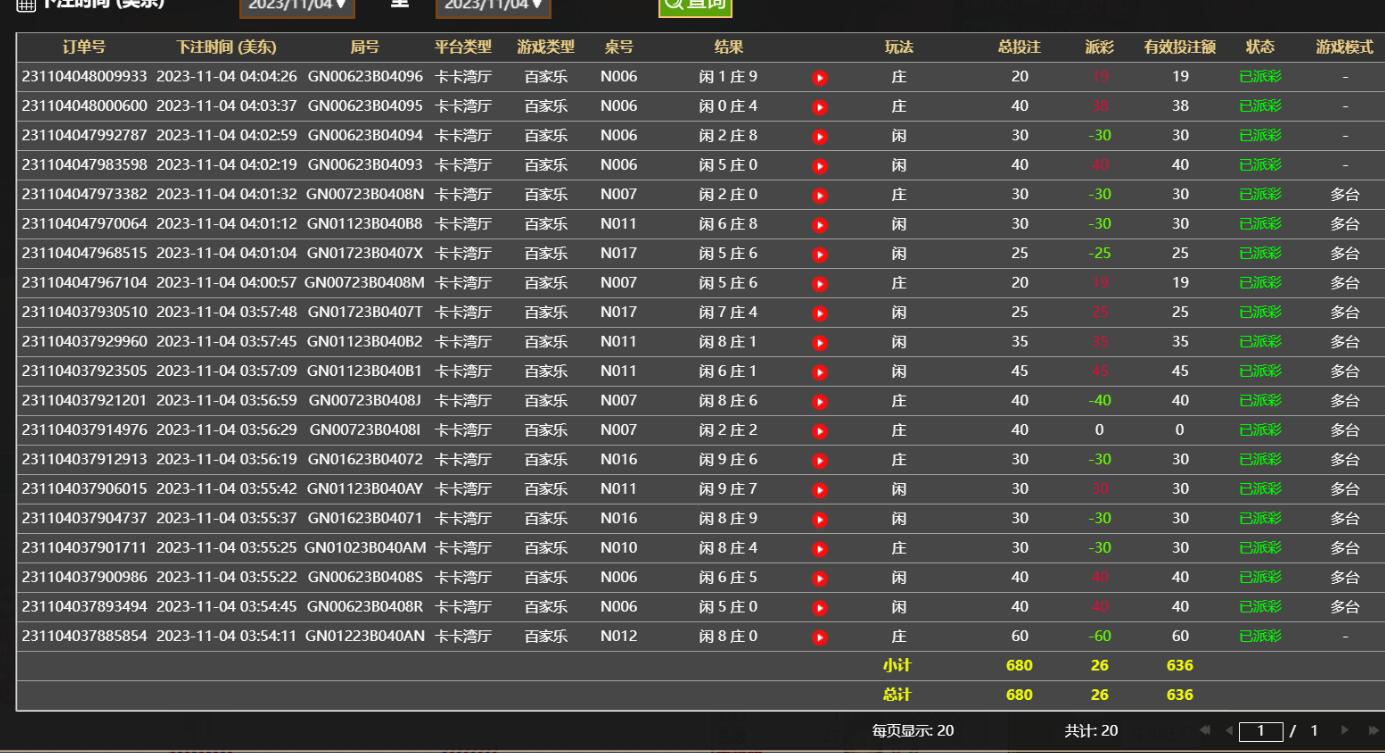This screenshot has width=1385, height=753.
Task: Play the replay for round GN01223B040AN
Action: point(820,637)
